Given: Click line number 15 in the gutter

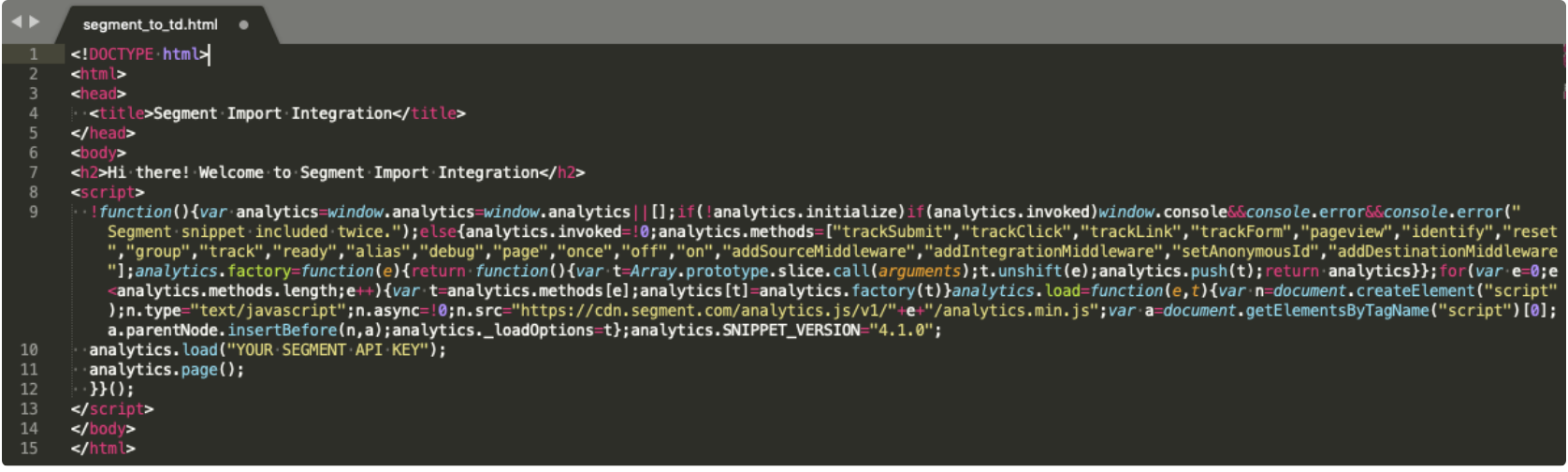Looking at the screenshot, I should click(29, 448).
